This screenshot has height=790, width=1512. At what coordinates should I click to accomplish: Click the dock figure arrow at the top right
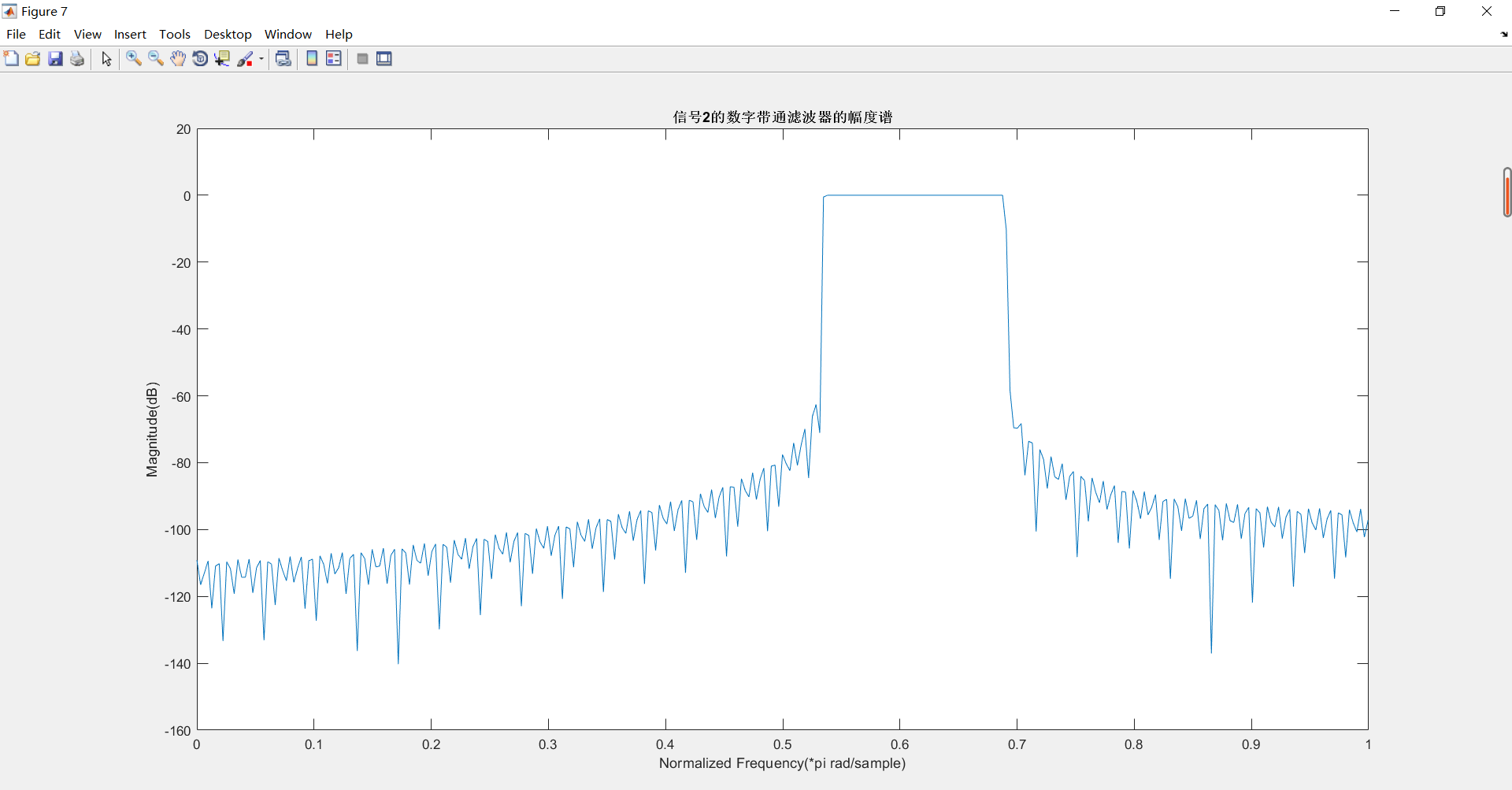1504,35
